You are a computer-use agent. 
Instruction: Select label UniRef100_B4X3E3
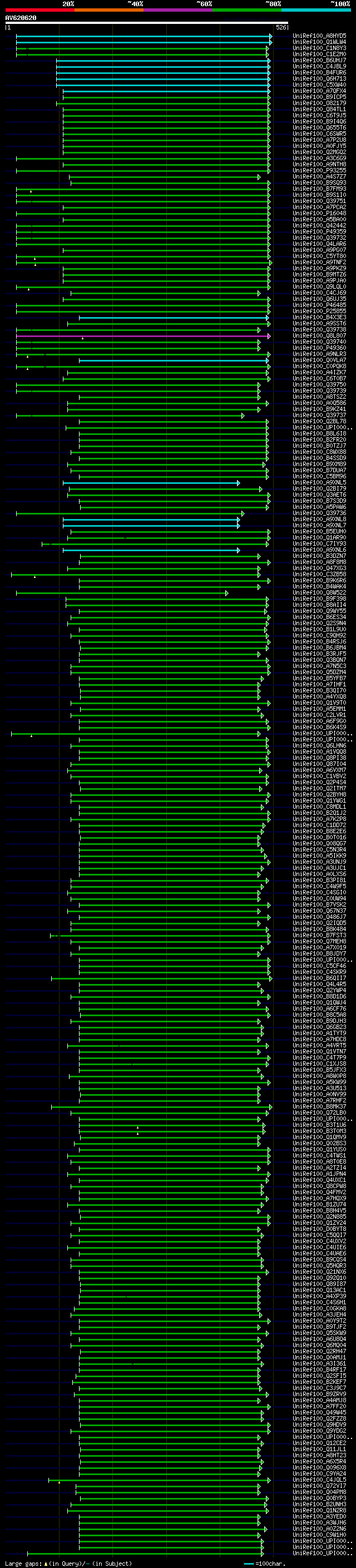point(319,317)
